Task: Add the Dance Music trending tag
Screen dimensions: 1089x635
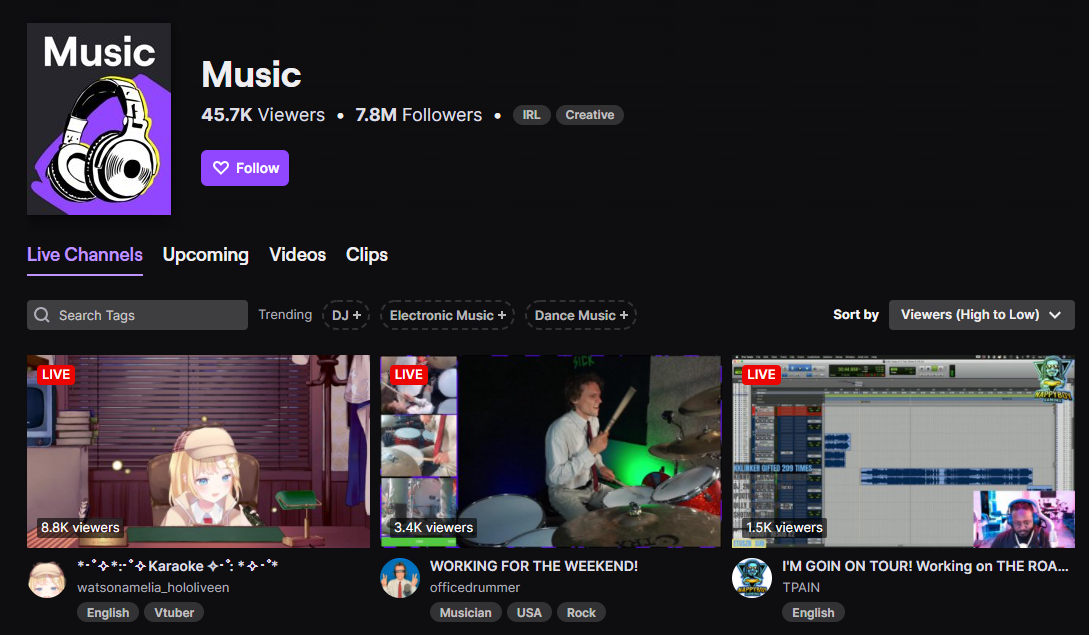Action: tap(581, 315)
